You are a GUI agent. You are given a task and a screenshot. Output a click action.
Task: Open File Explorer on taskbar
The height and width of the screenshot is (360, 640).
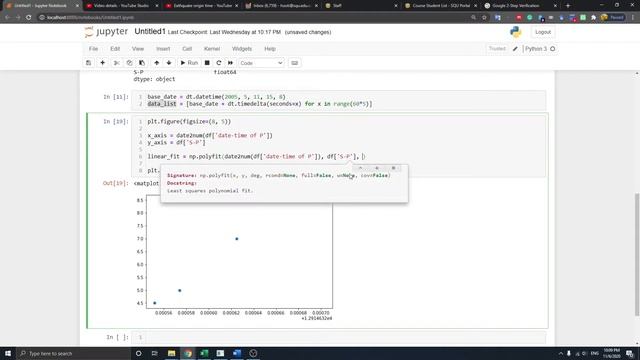(x=171, y=353)
